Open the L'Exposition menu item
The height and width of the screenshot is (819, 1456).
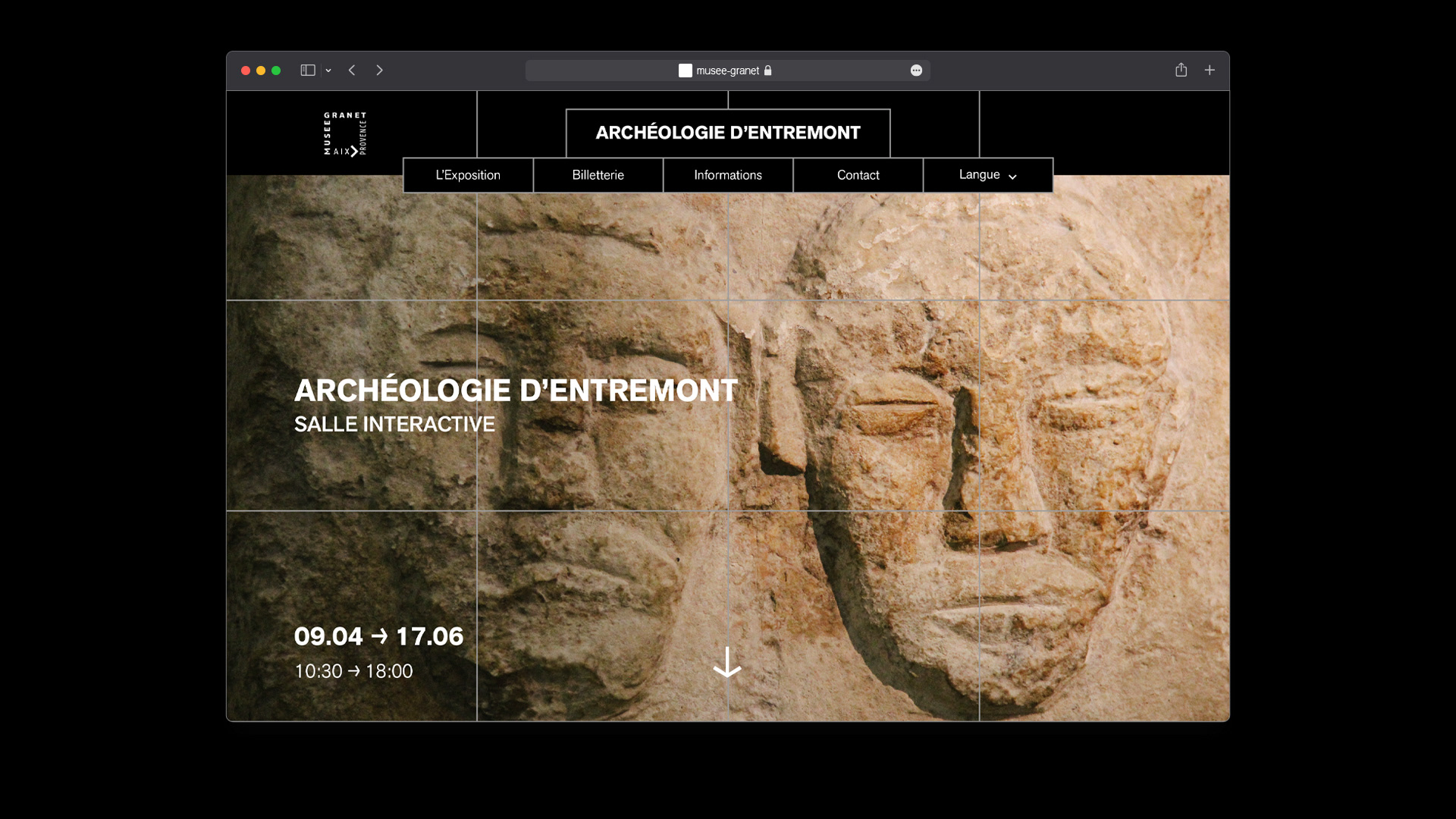(x=468, y=175)
